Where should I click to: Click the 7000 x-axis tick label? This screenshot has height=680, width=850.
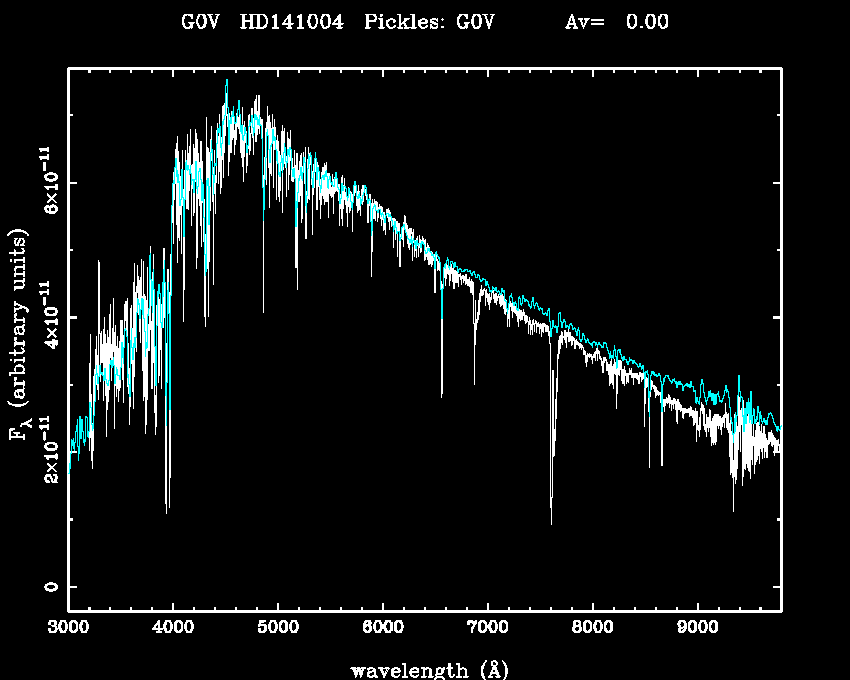[488, 628]
